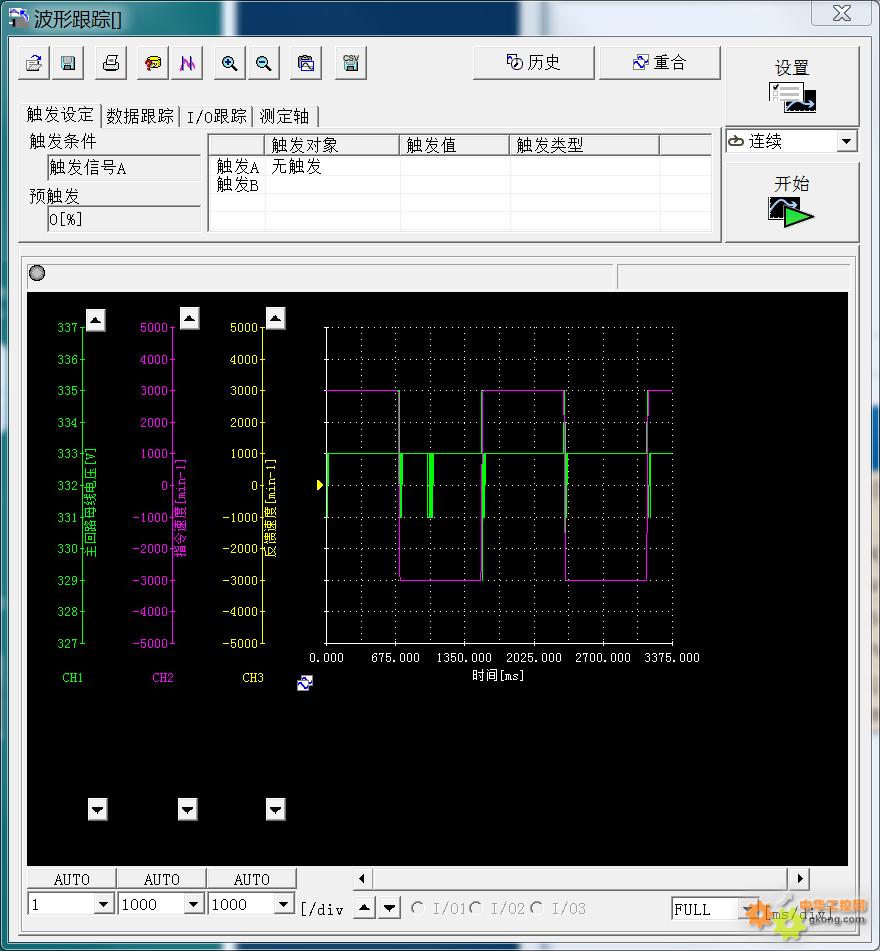
Task: Open the I/O跟踪 tab
Action: (216, 116)
